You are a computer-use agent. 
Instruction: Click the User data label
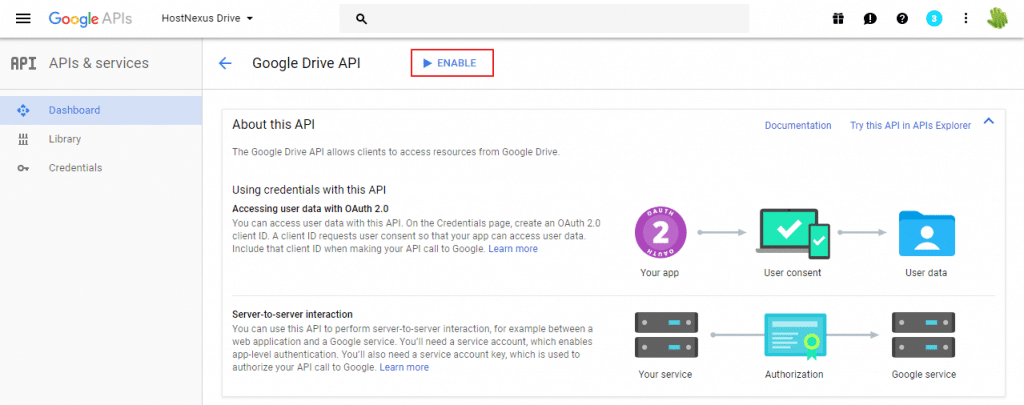[926, 272]
